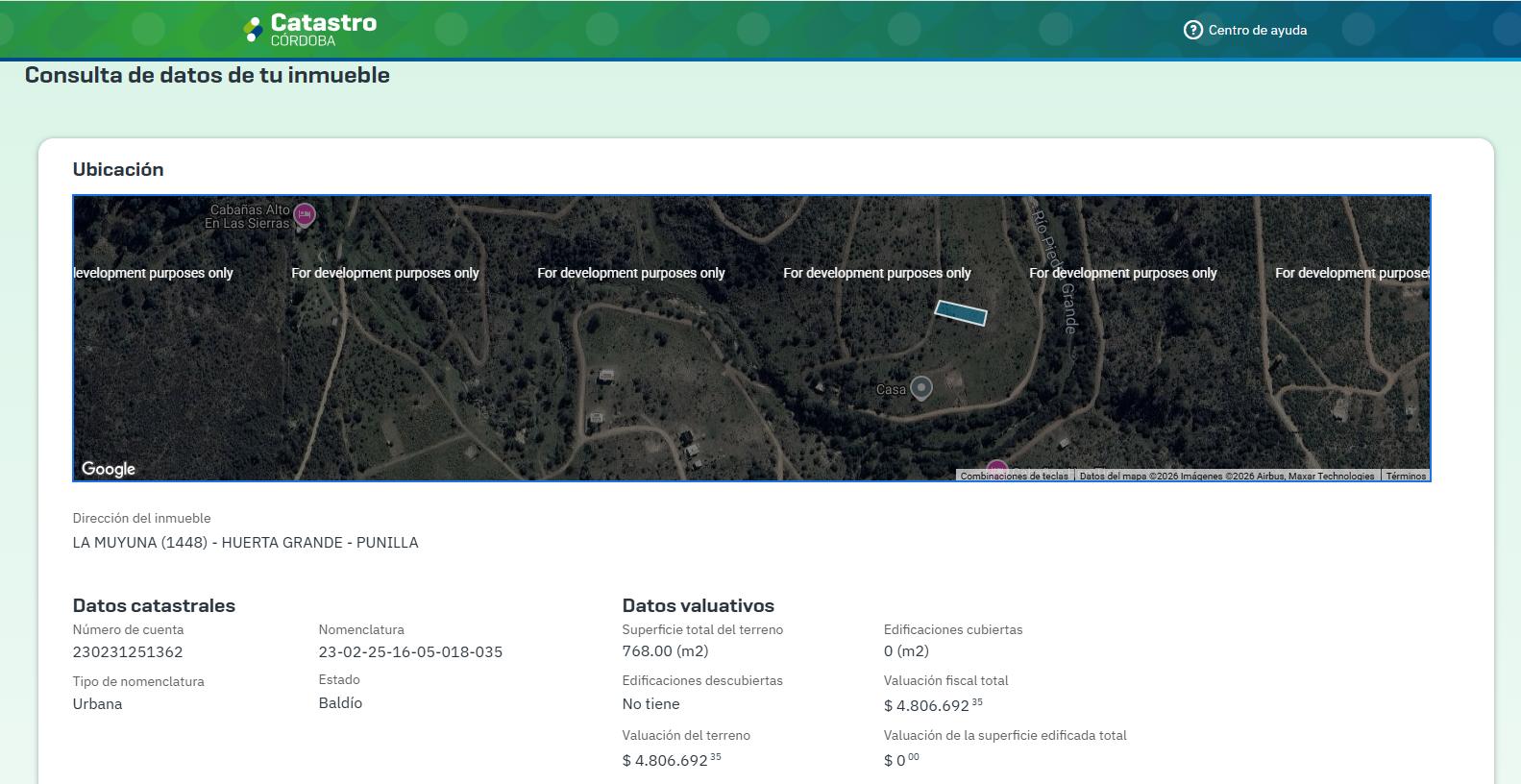Click the Catastro Córdoba logo

pyautogui.click(x=310, y=29)
